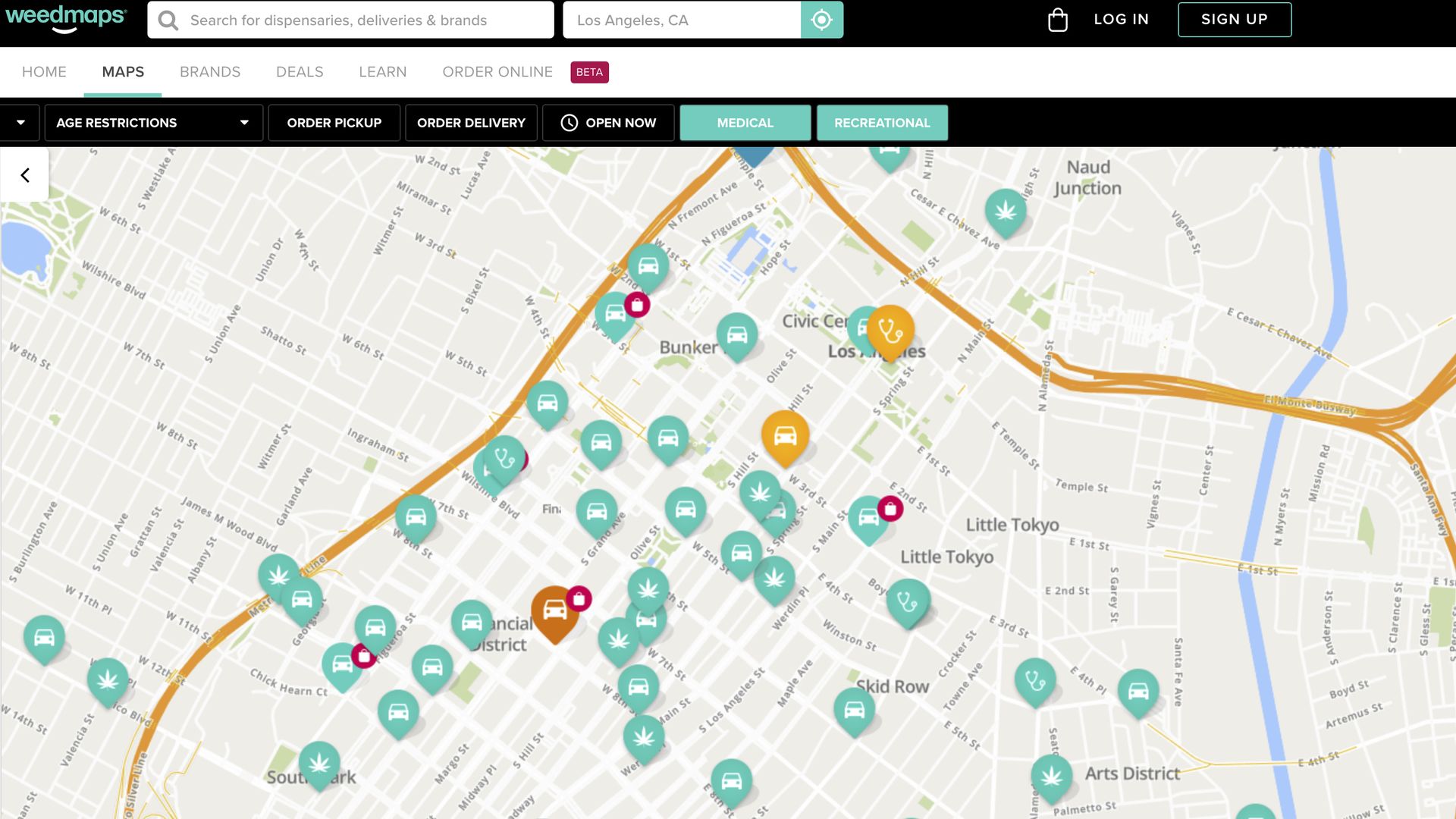
Task: Click the orange delivery pin in Financial District
Action: click(554, 610)
